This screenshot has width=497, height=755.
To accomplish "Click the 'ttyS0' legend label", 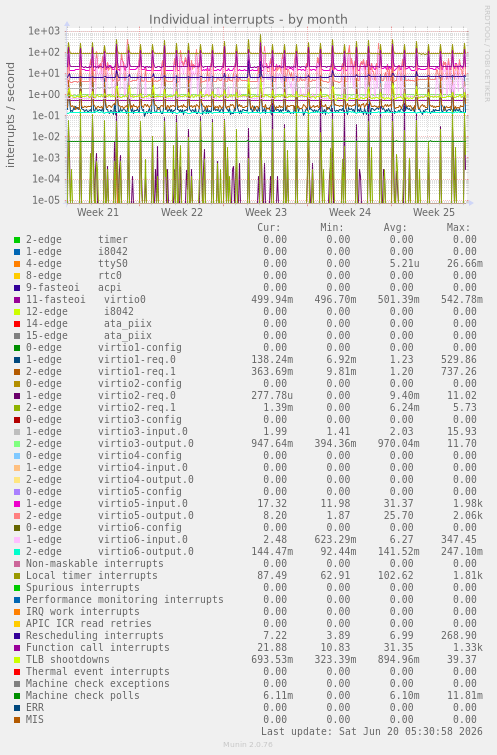I will [x=113, y=263].
